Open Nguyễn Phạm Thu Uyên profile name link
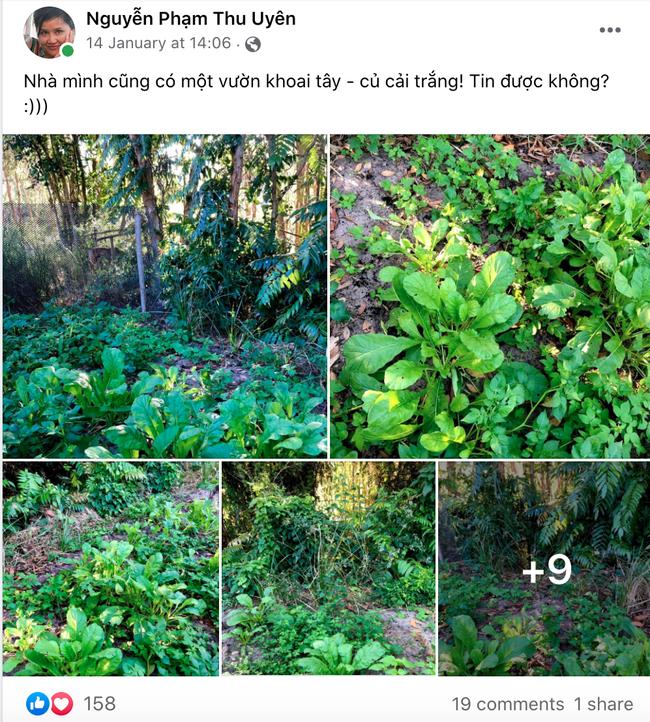Image resolution: width=650 pixels, height=722 pixels. click(191, 18)
